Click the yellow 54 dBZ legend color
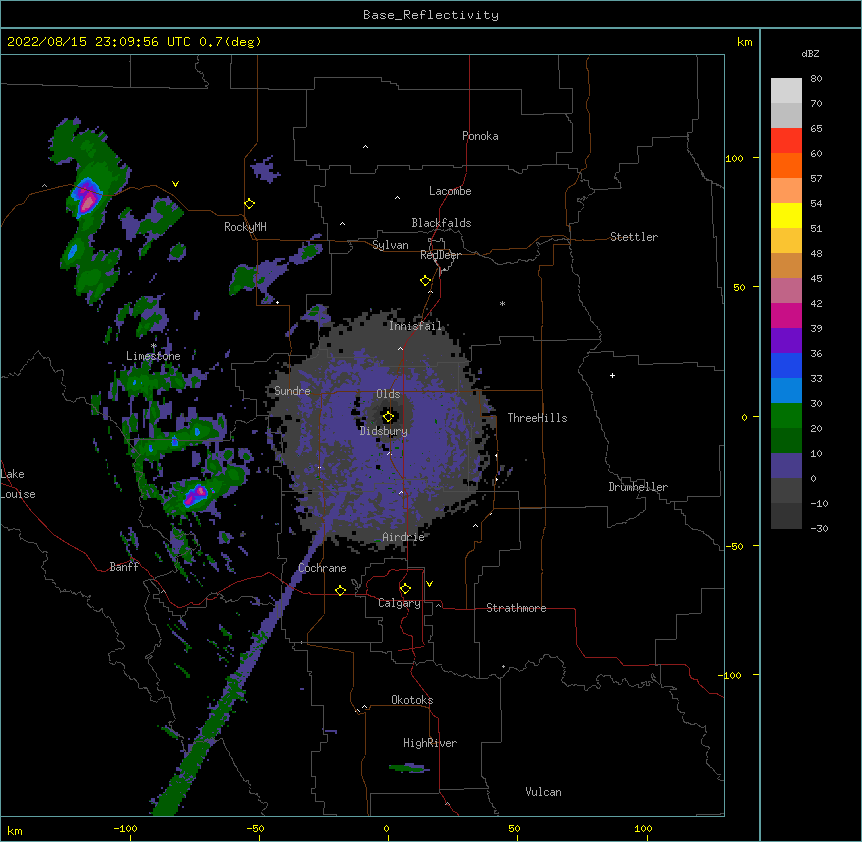This screenshot has width=862, height=842. (786, 215)
